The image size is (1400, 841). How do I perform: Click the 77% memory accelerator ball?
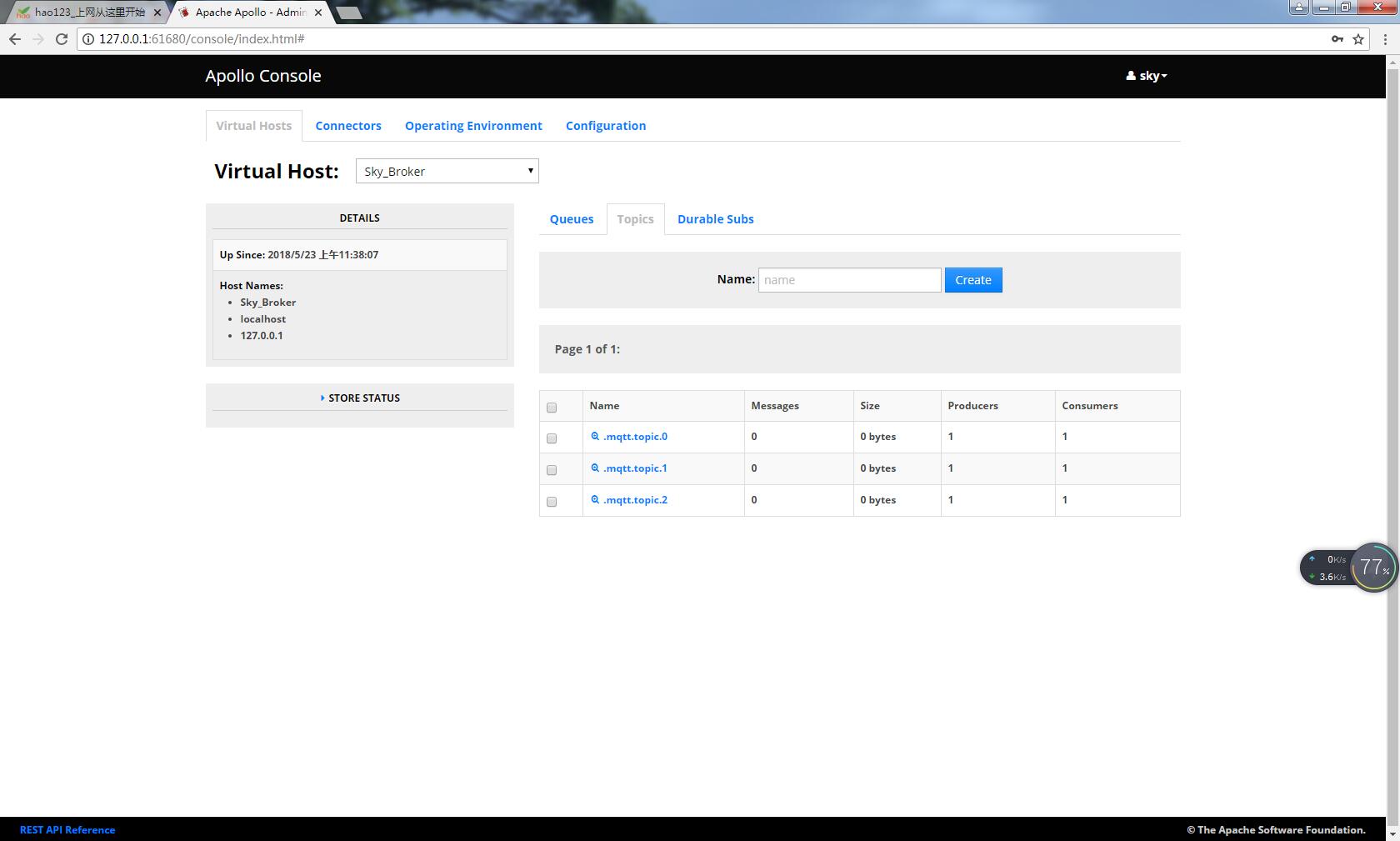(1373, 568)
